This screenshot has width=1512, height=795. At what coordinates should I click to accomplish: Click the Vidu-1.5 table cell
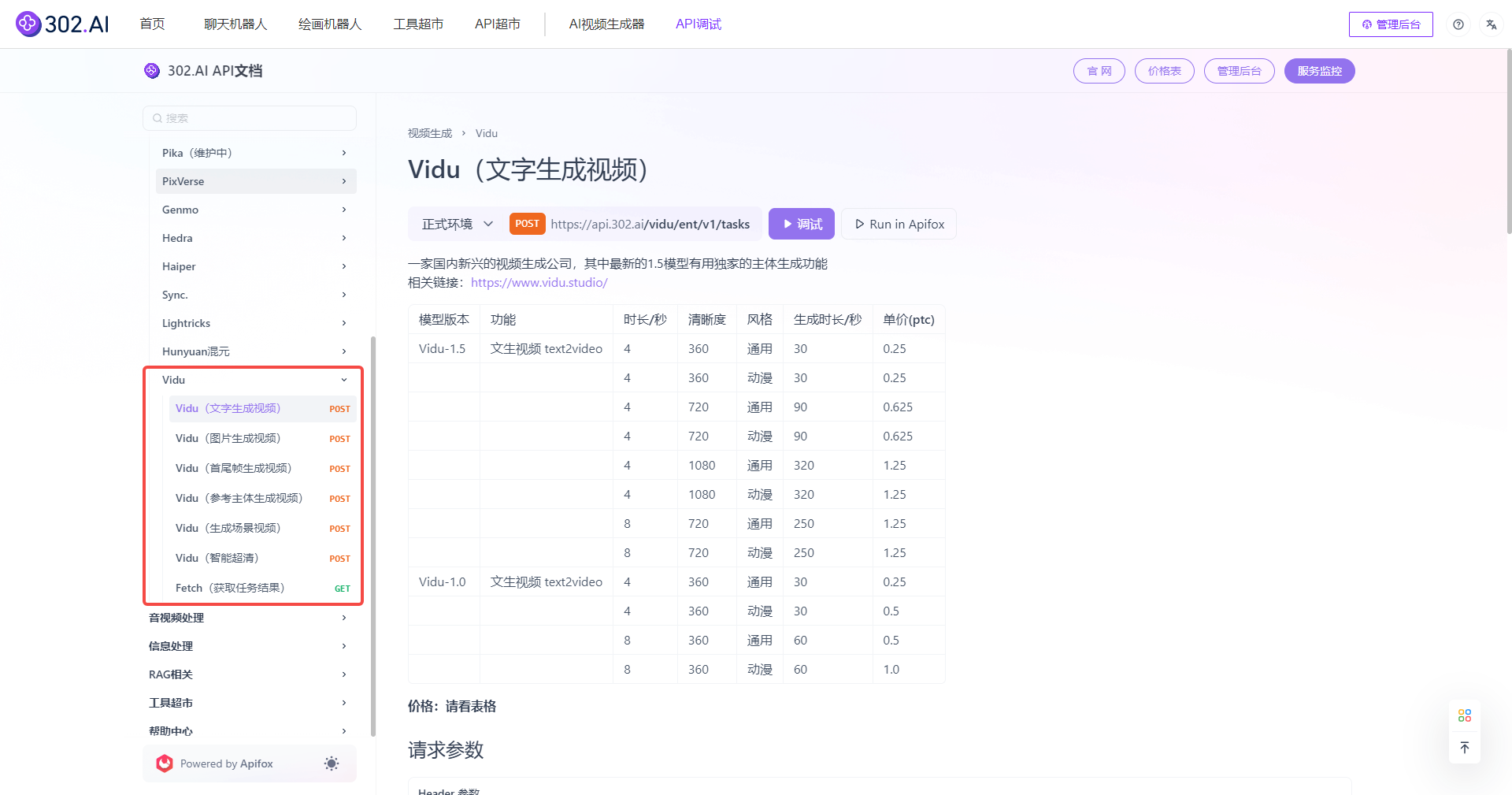pos(443,348)
